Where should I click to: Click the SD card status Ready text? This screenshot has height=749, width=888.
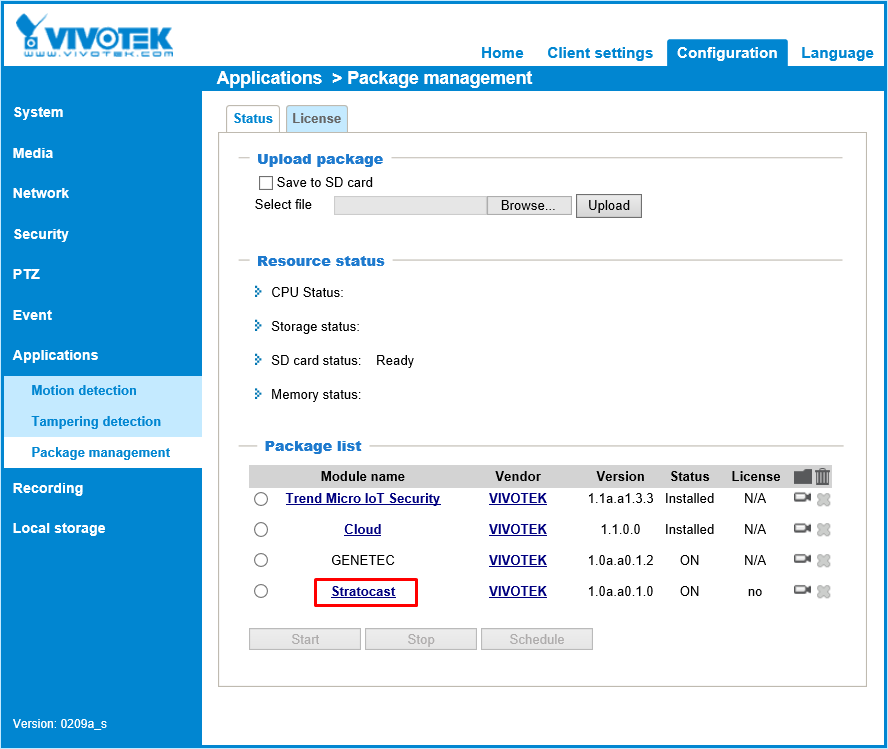(x=395, y=361)
